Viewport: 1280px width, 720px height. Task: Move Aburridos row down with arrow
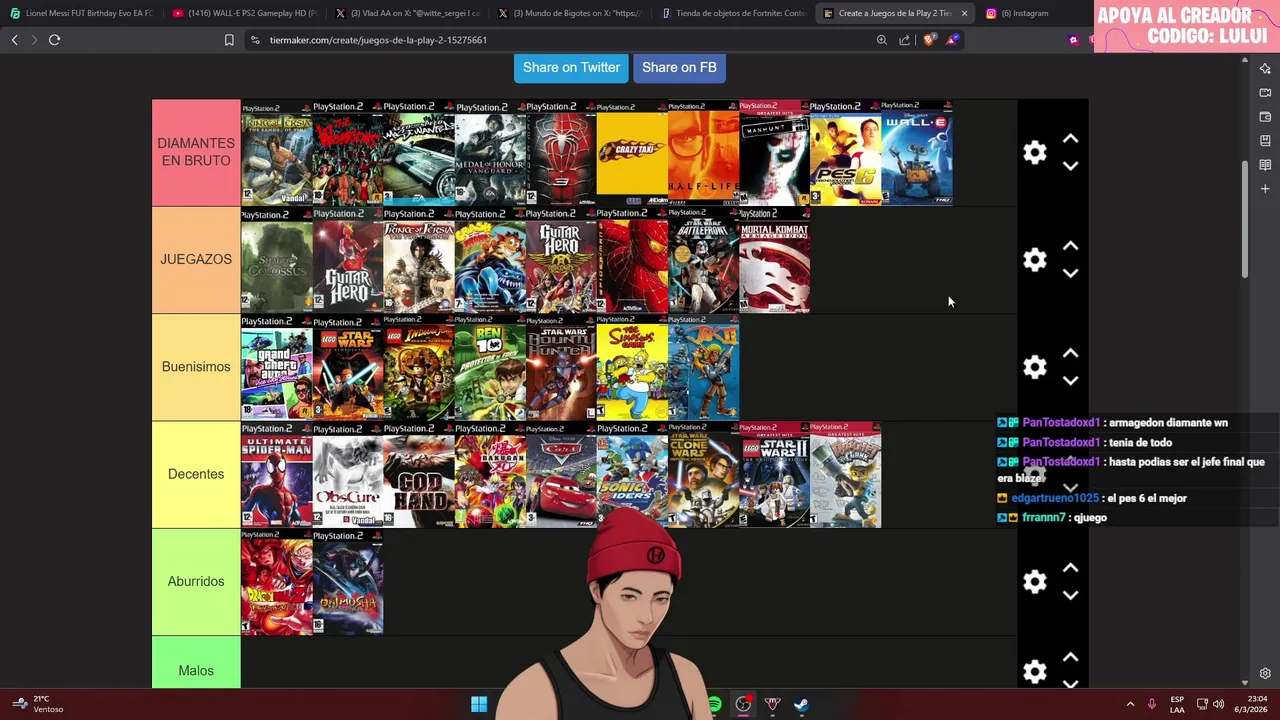[x=1070, y=595]
